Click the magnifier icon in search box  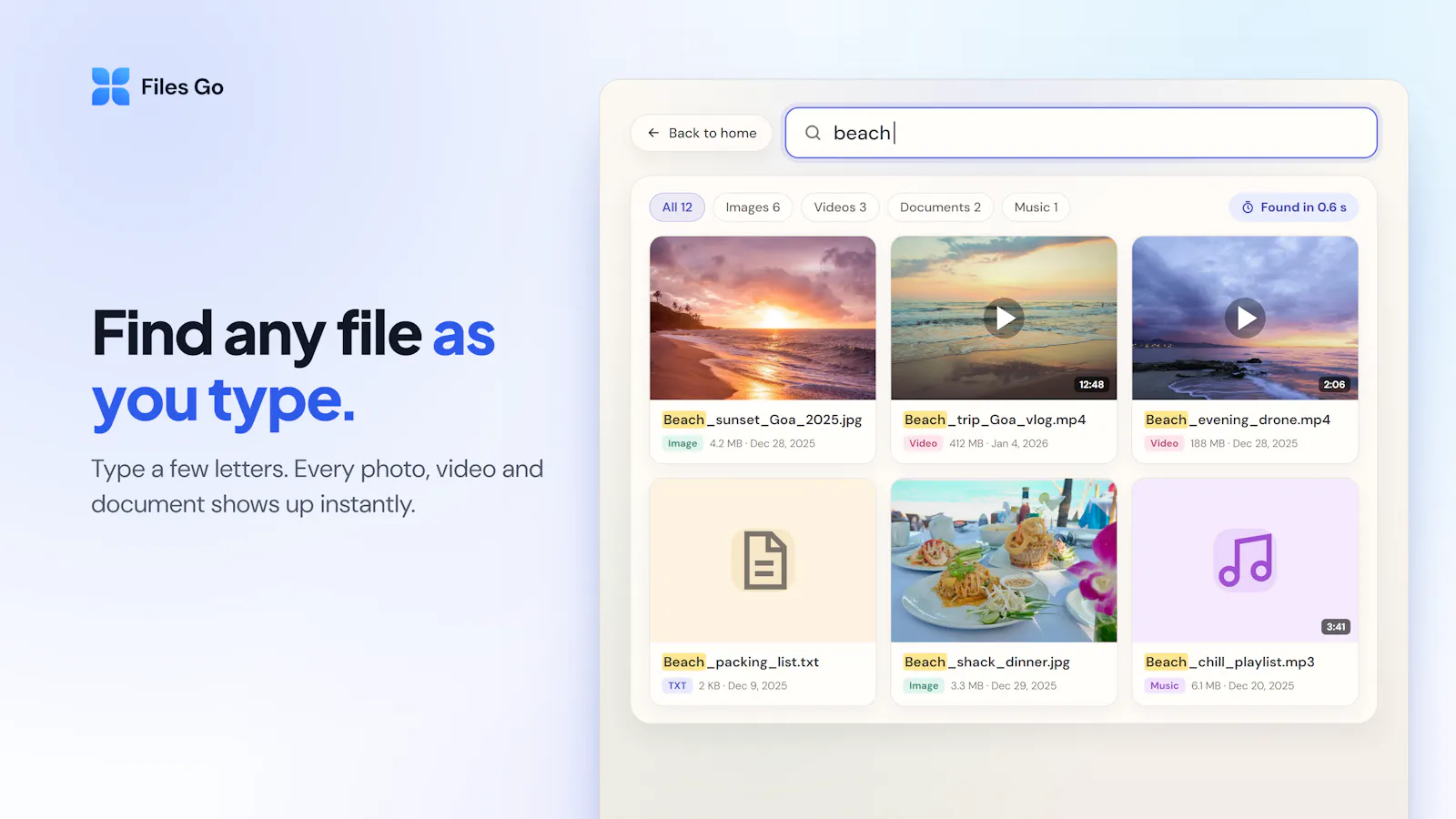pyautogui.click(x=813, y=133)
